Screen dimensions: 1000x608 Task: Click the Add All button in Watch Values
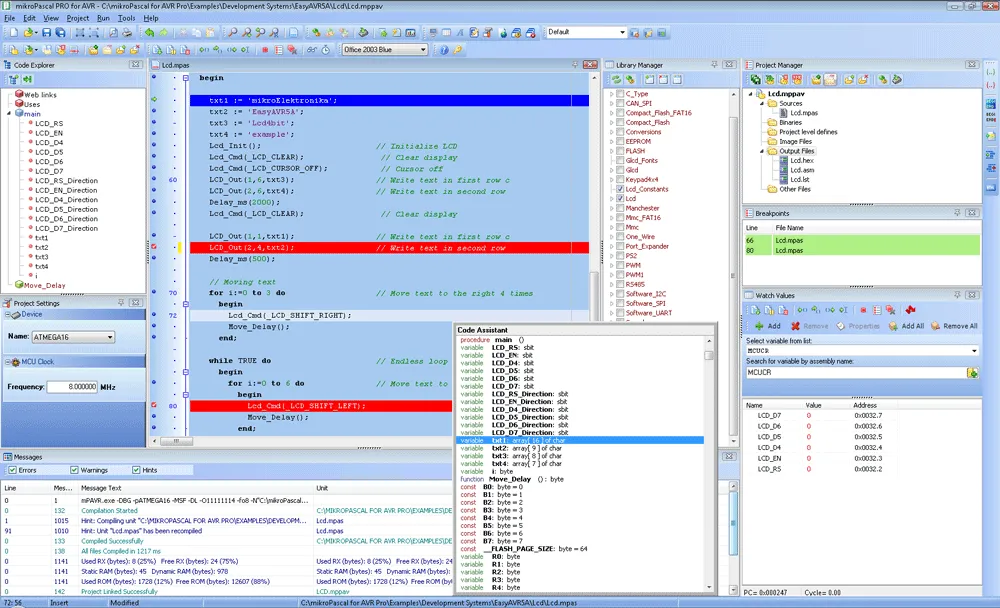pos(906,326)
